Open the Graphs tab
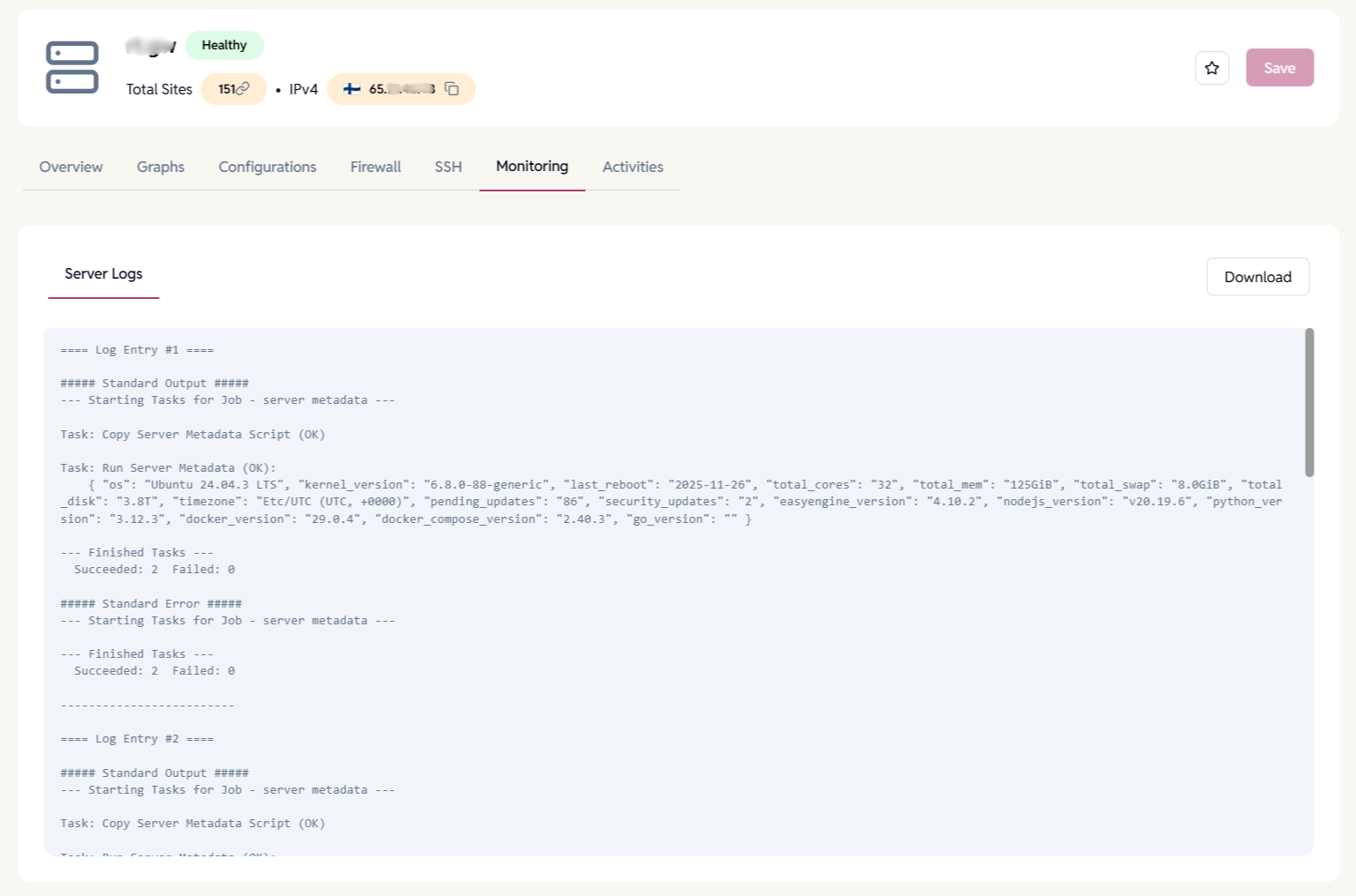The image size is (1356, 896). pos(161,167)
